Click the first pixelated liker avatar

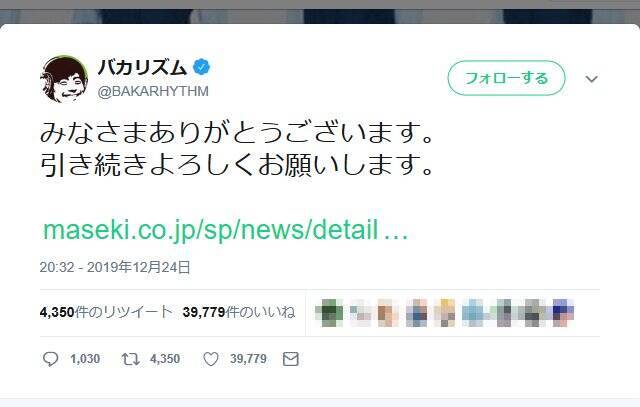pos(329,313)
